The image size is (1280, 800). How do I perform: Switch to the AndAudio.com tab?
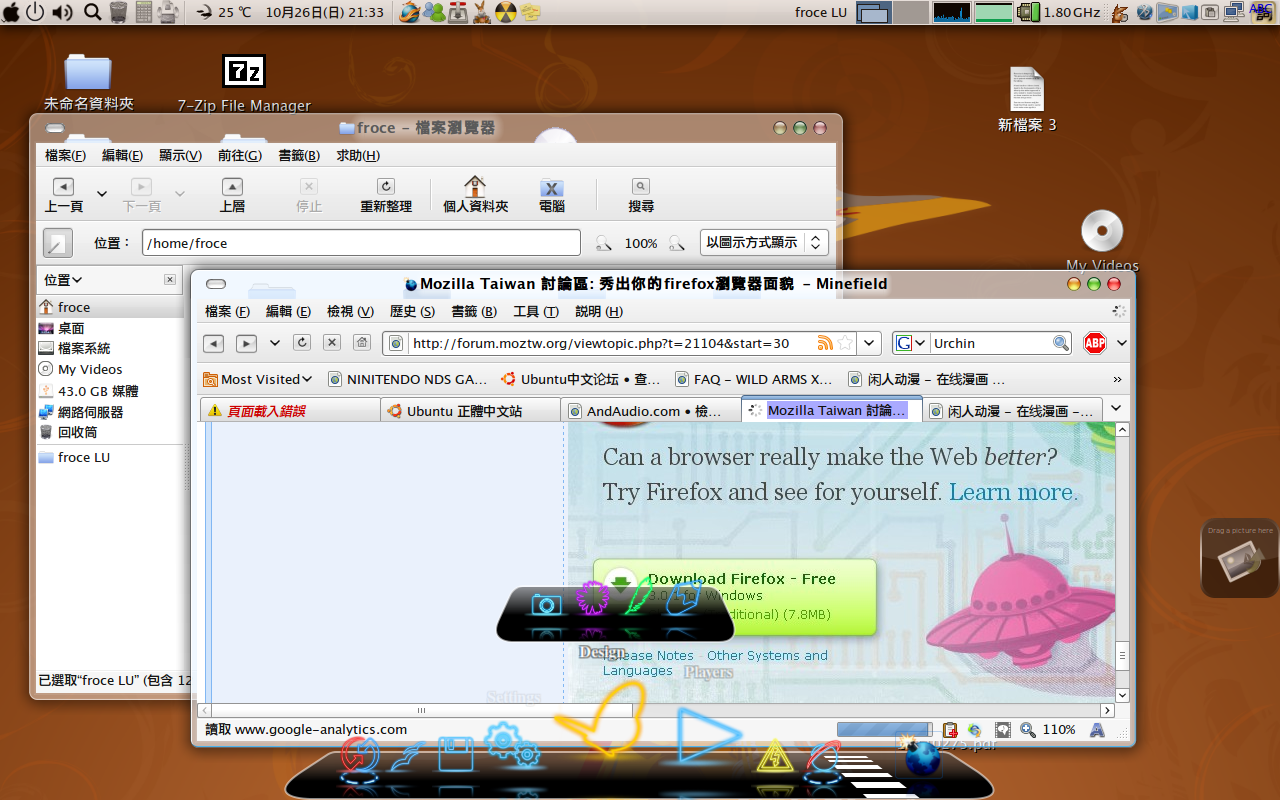pos(650,410)
